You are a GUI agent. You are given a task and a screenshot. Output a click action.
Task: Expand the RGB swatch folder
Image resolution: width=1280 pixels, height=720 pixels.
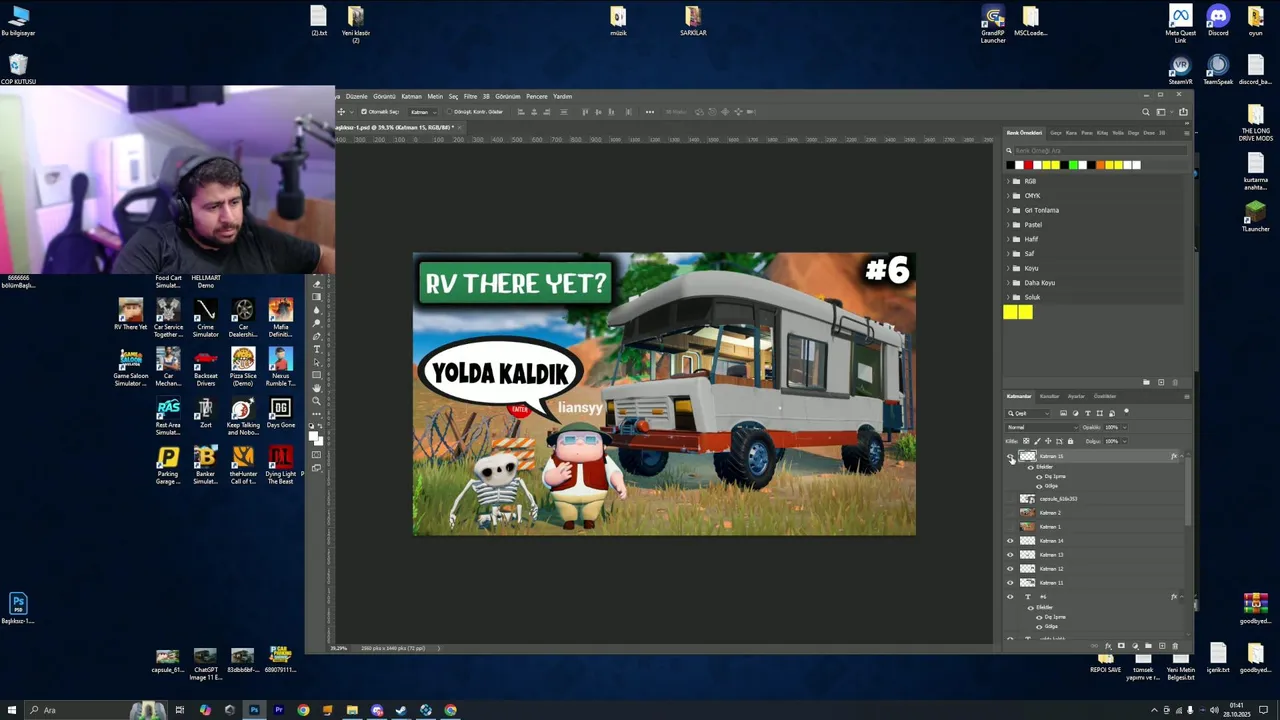click(1007, 182)
